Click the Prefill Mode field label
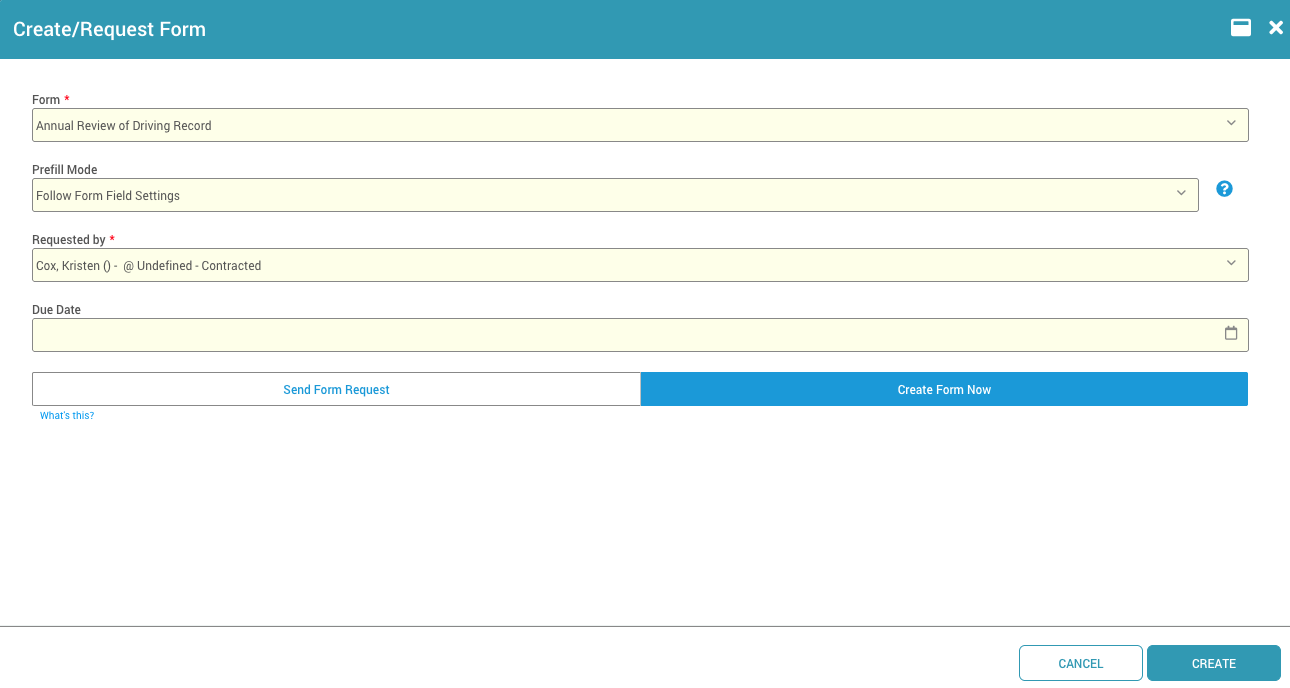1290x688 pixels. coord(65,170)
